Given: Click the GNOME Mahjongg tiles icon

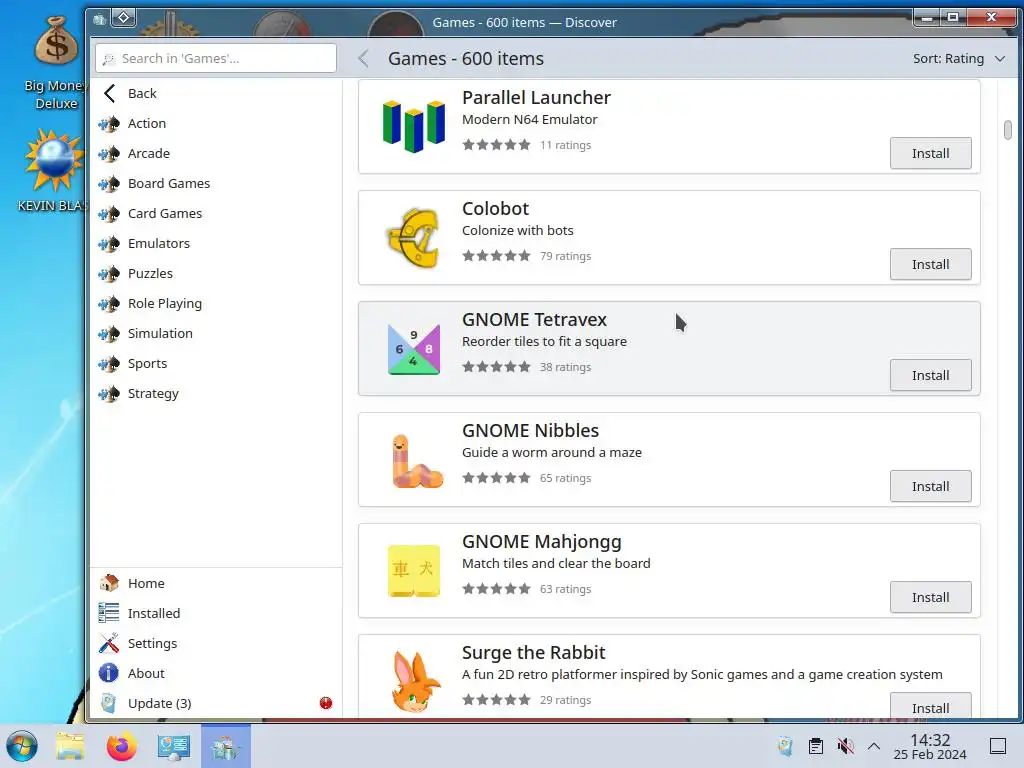Looking at the screenshot, I should click(413, 571).
